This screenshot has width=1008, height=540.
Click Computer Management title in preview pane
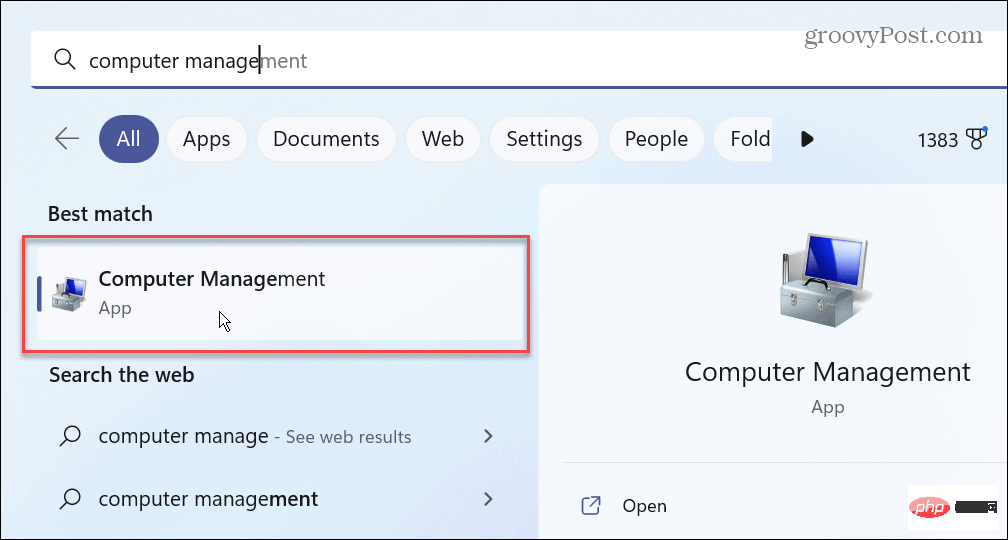click(x=827, y=372)
